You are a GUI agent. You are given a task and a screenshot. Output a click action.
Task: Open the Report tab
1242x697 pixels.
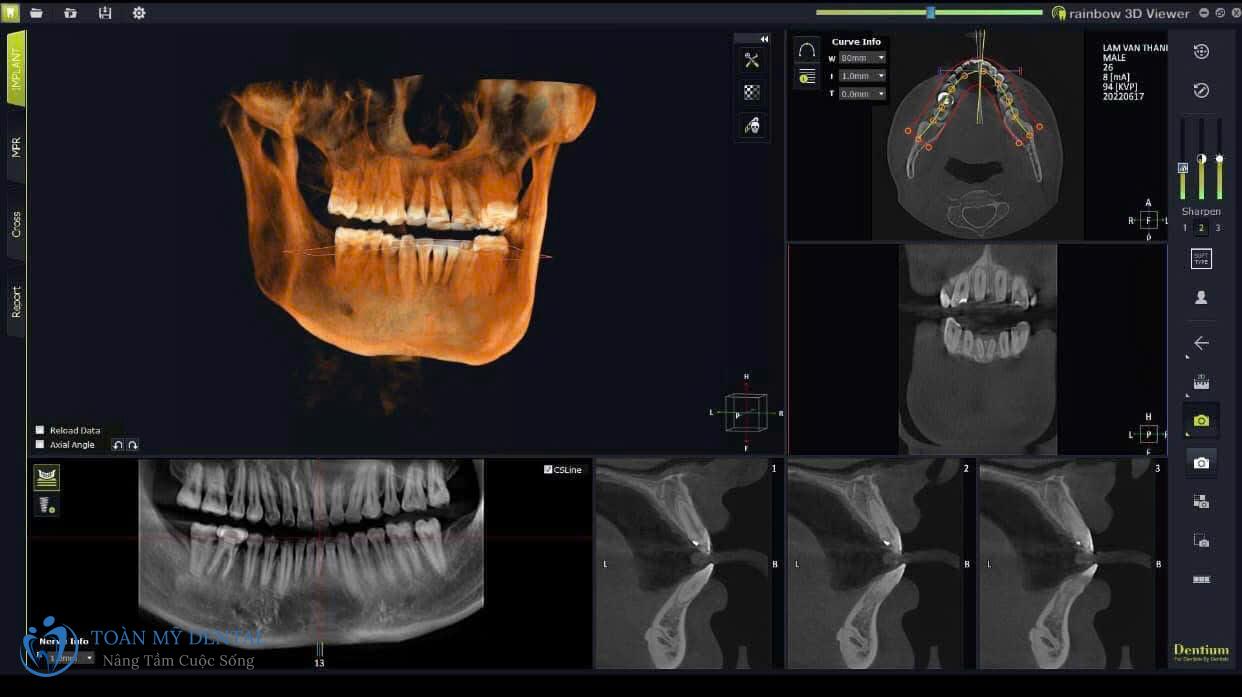tap(16, 302)
